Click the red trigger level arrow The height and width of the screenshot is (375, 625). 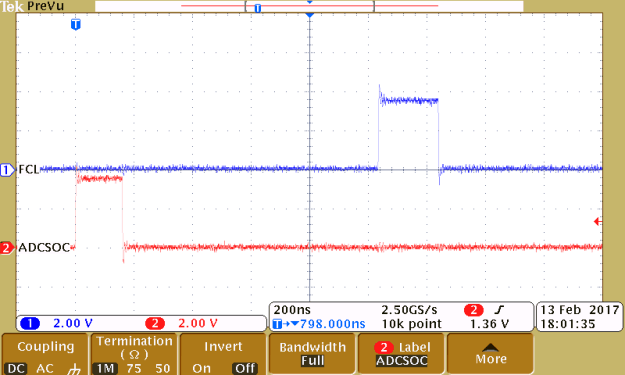597,222
